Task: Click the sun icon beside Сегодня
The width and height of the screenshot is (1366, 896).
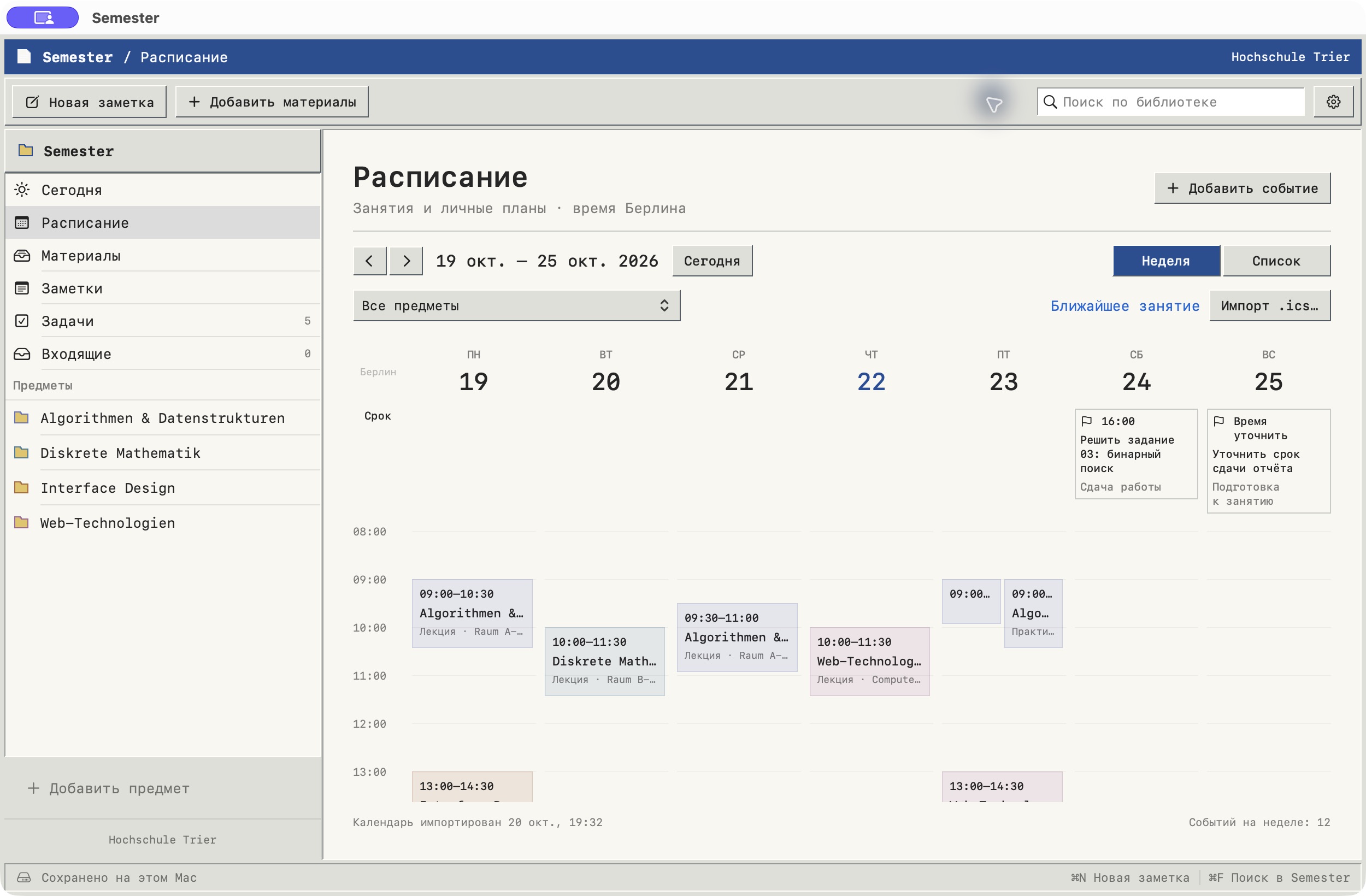Action: (22, 190)
